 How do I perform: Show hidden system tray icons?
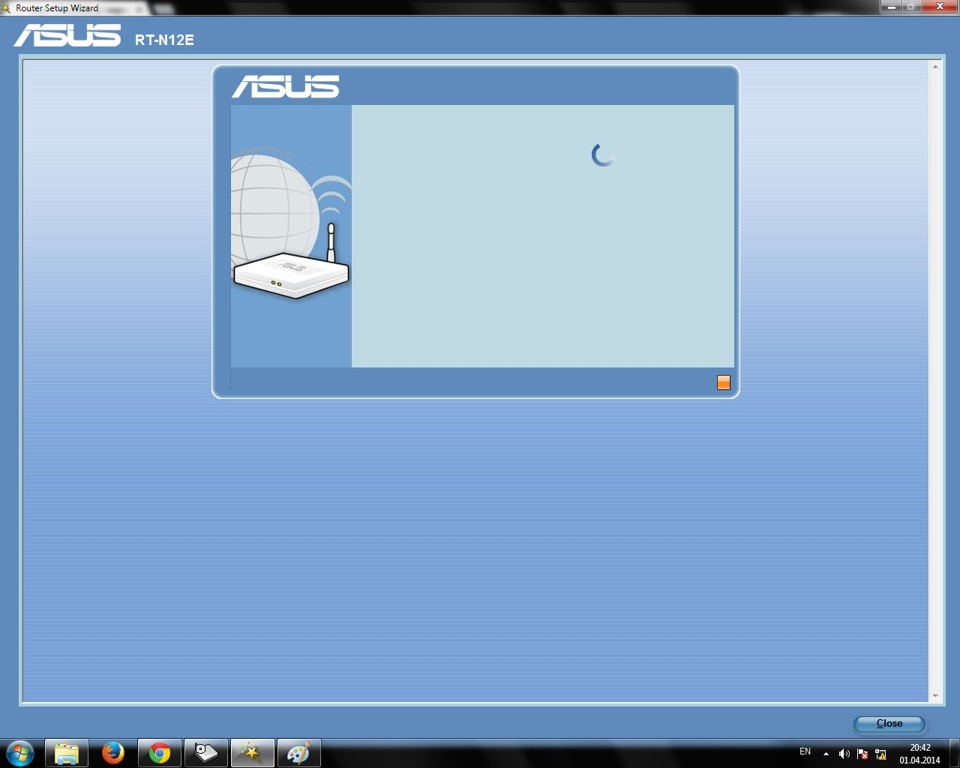pos(826,754)
